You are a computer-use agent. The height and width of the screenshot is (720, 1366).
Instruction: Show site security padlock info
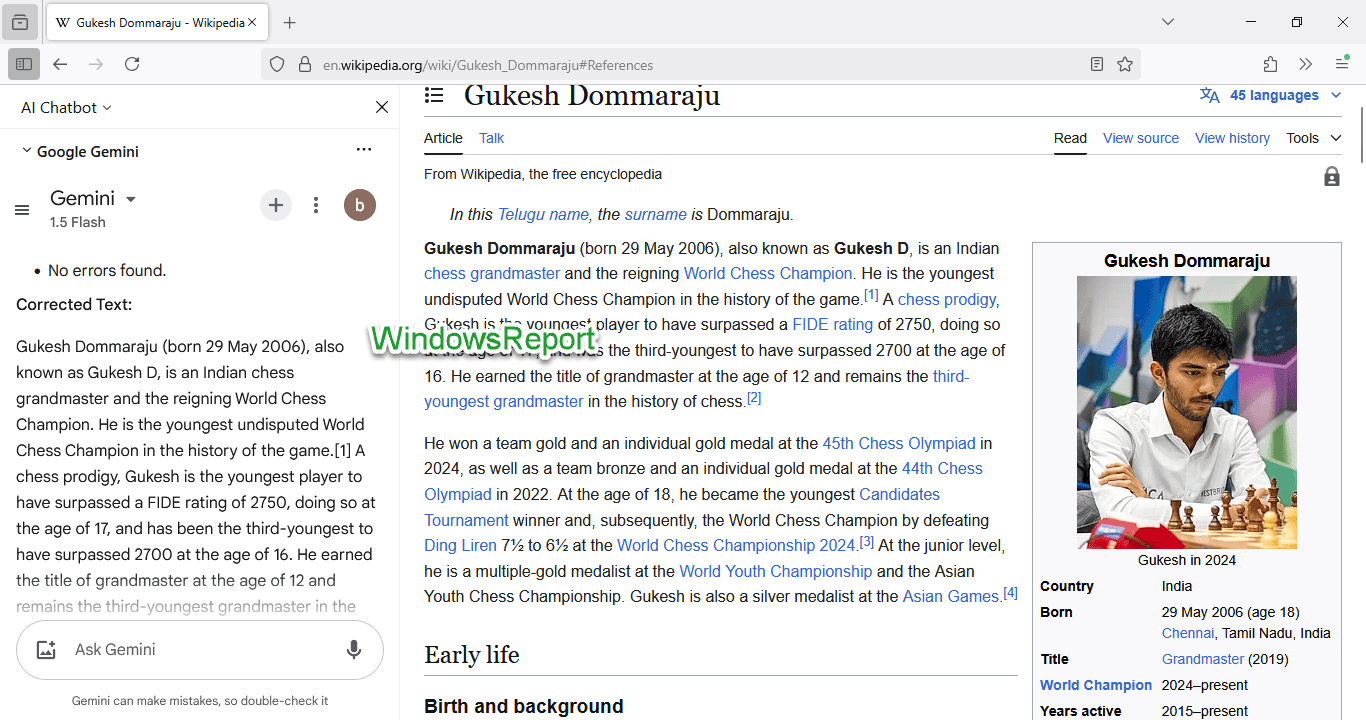pos(305,64)
